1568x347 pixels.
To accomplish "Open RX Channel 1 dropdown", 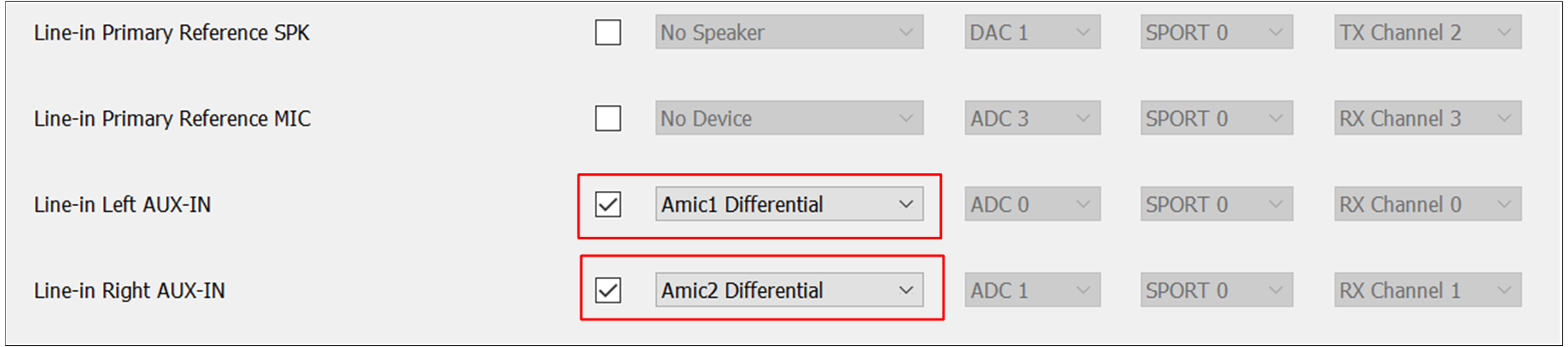I will pos(1427,290).
